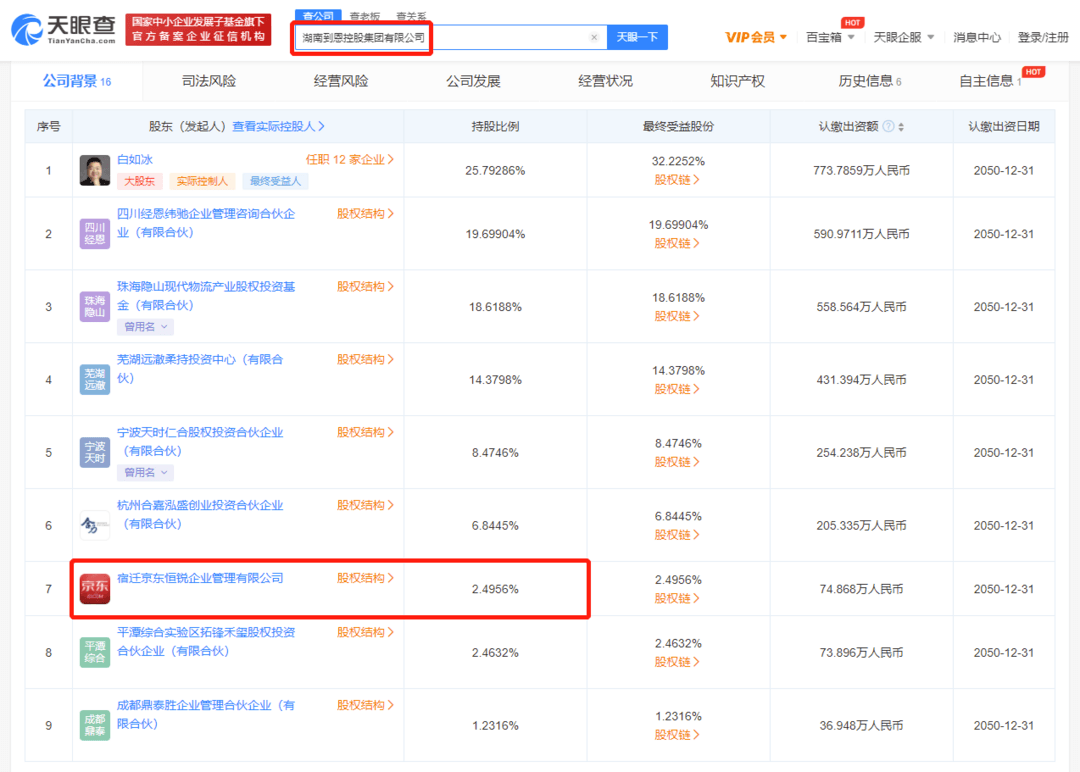The image size is (1080, 772).
Task: Click the 国家中小企业发展子基金旗下 red banner
Action: (x=198, y=30)
